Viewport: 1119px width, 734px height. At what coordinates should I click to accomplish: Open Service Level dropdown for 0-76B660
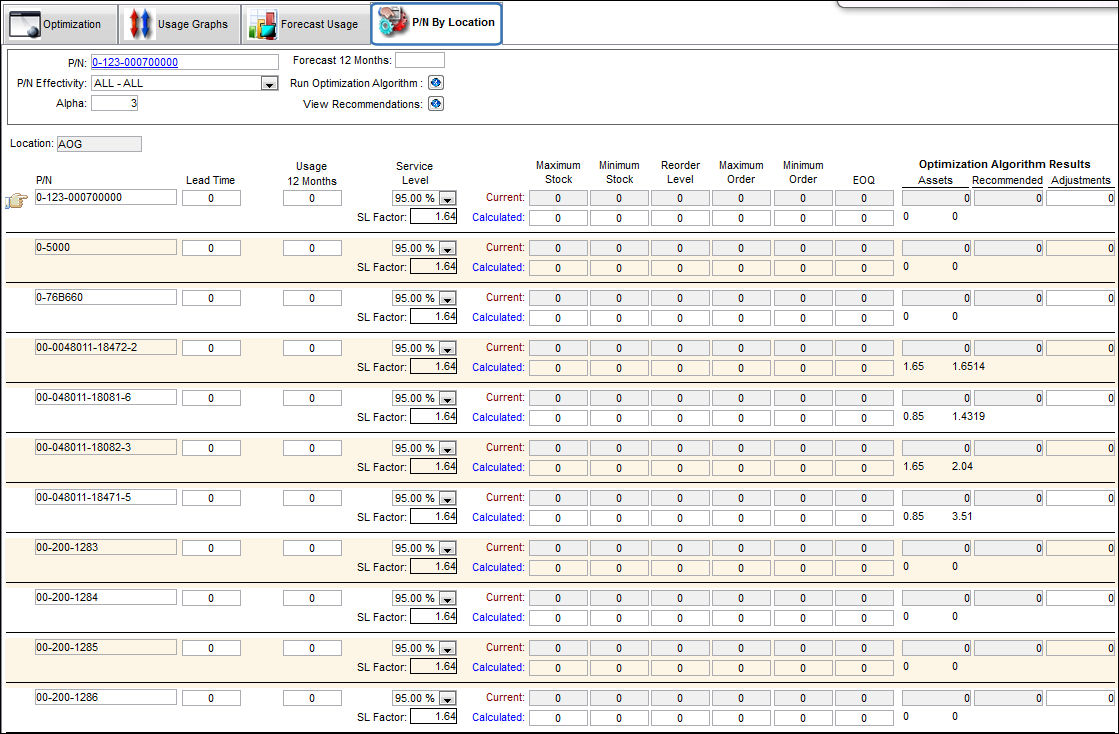click(x=447, y=298)
